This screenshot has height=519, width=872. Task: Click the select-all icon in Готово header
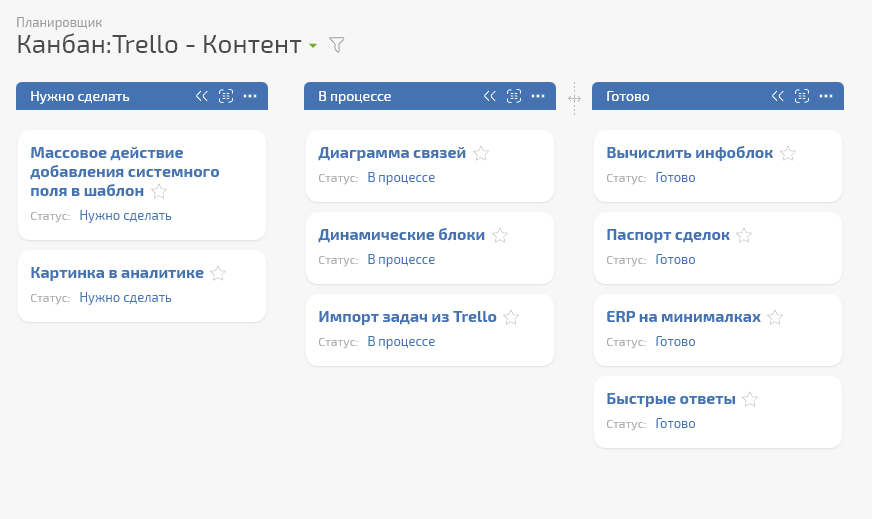pos(802,96)
